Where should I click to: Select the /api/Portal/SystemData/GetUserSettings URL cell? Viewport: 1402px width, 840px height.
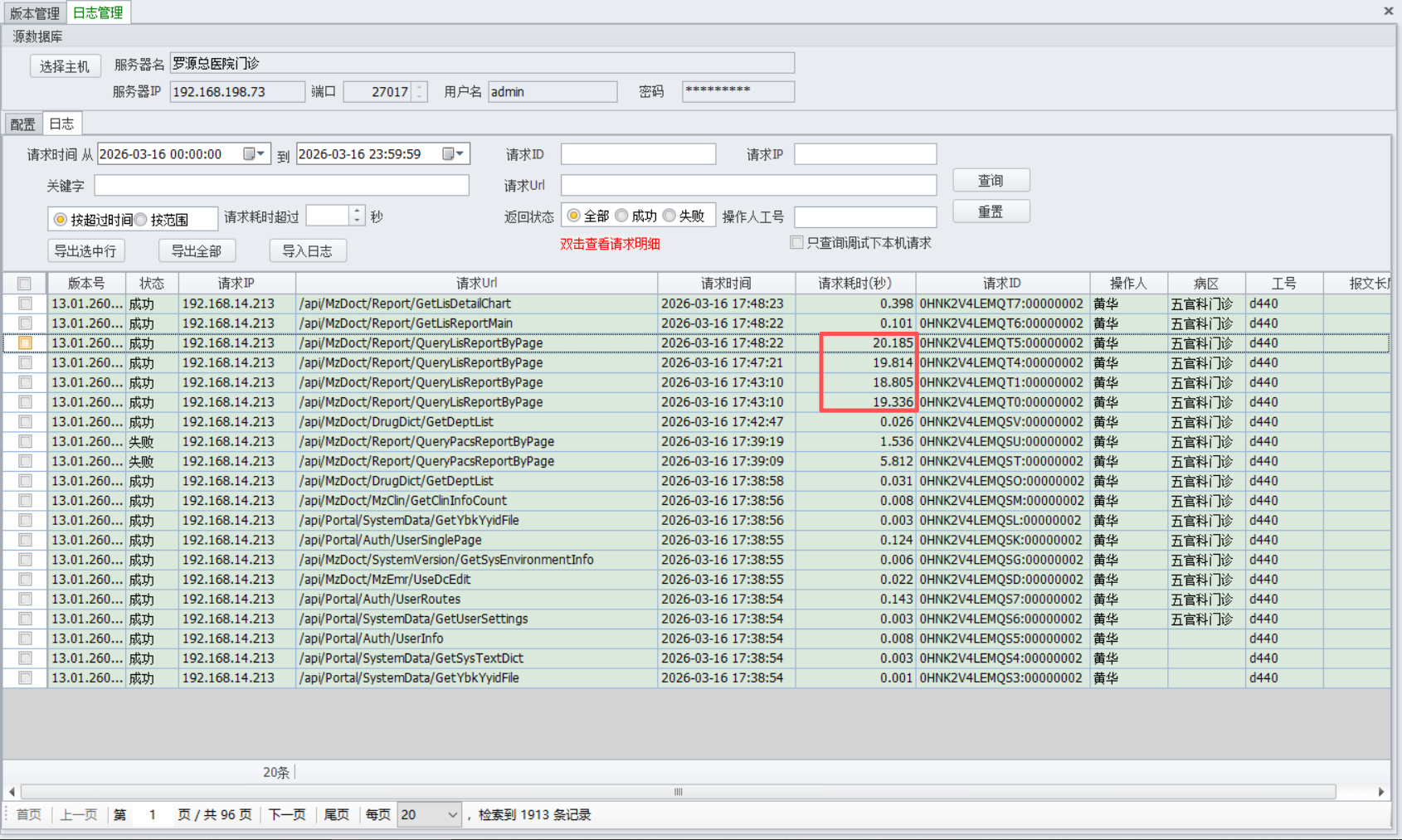[x=476, y=619]
